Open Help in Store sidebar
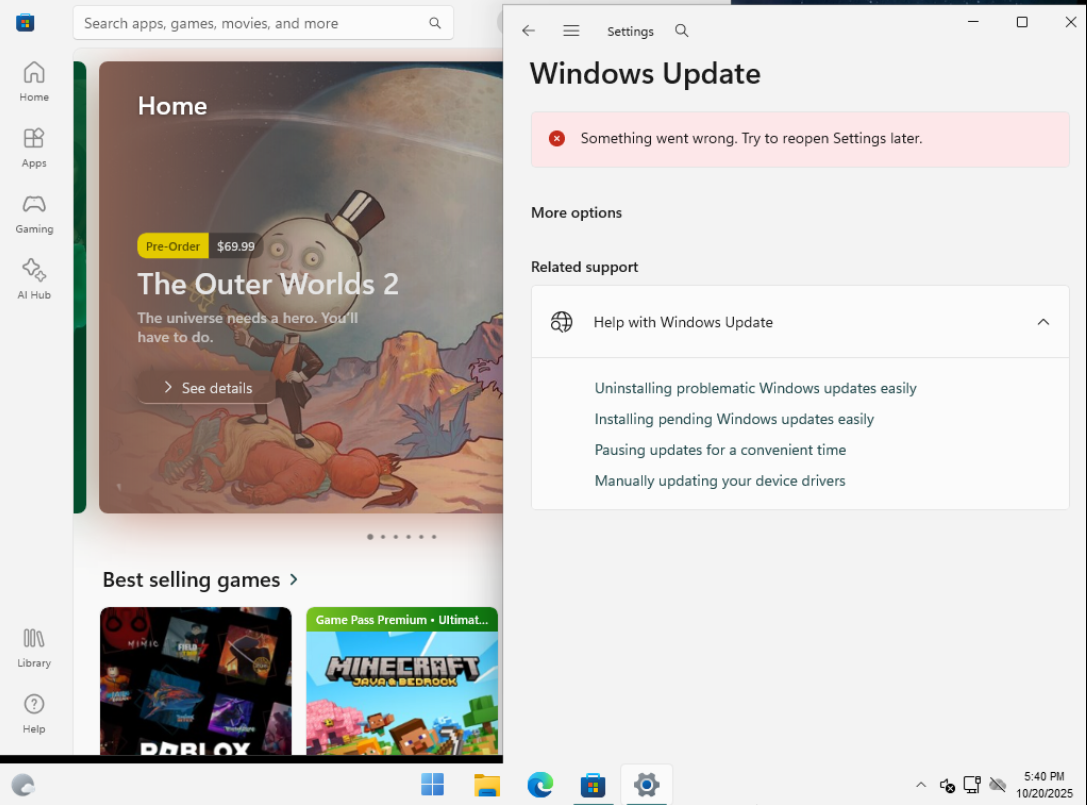1087x805 pixels. pyautogui.click(x=34, y=713)
